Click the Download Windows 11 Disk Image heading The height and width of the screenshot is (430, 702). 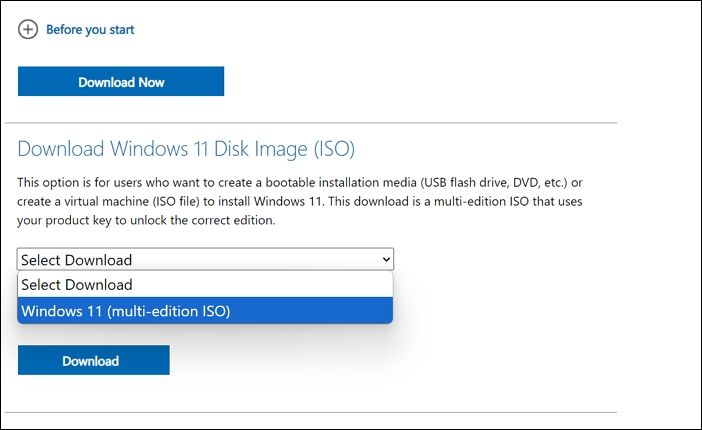(x=186, y=149)
